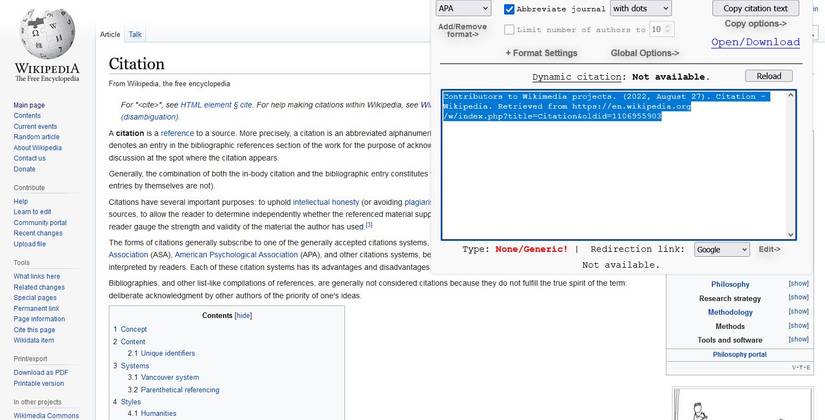
Task: Uncheck the Abbreviate journal checkbox
Action: [509, 9]
